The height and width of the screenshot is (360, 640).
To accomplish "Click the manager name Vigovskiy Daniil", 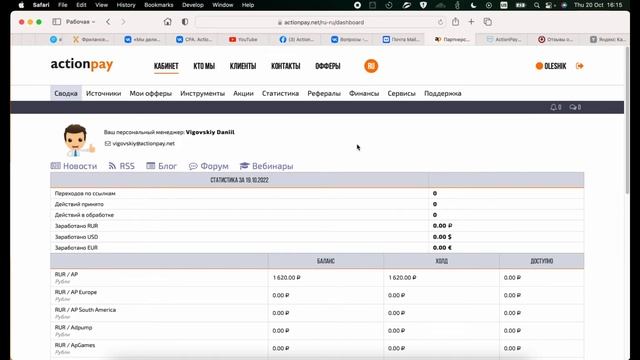I will [210, 132].
